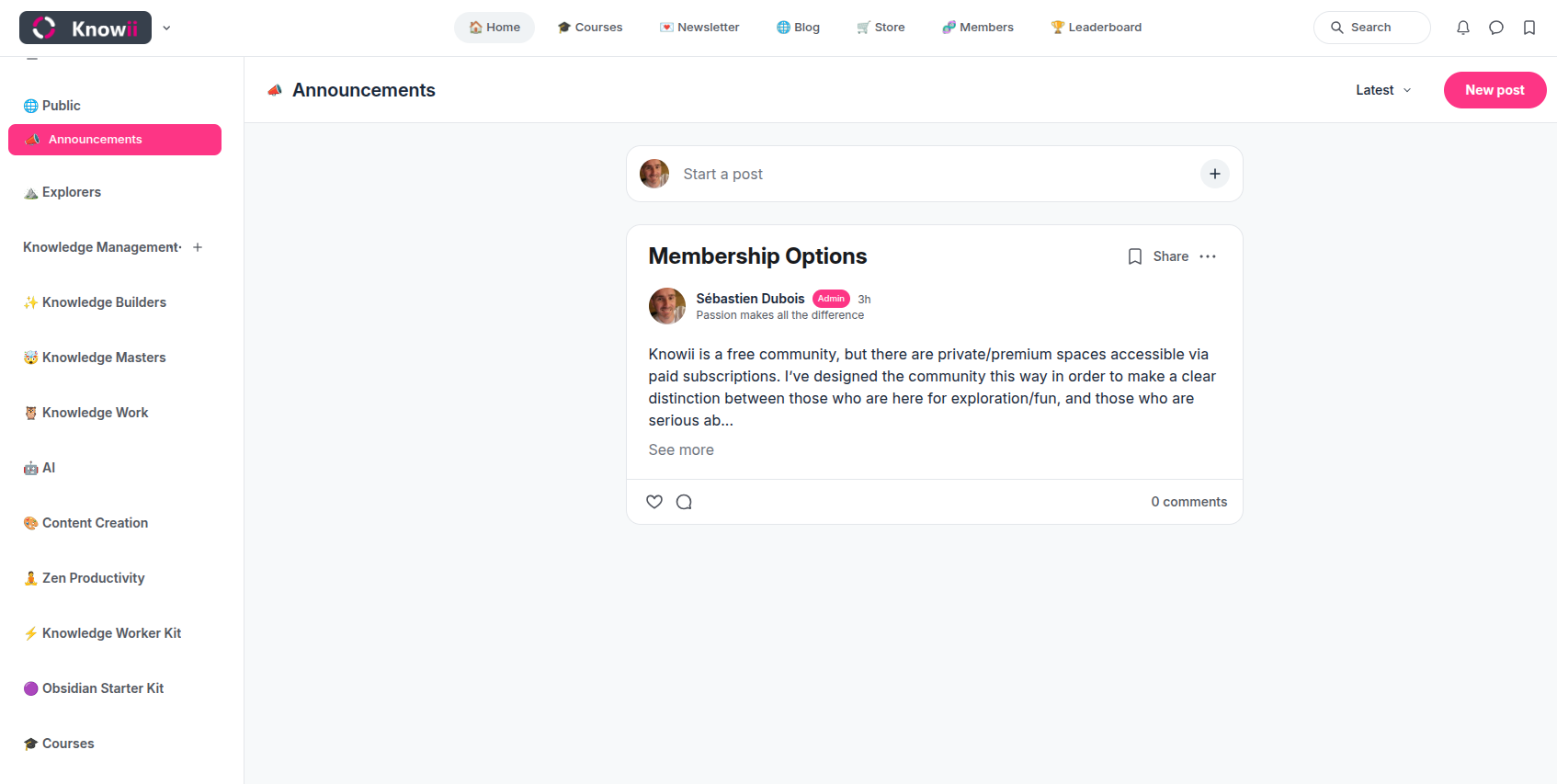Open the Membership Options post title
The image size is (1557, 784).
757,256
